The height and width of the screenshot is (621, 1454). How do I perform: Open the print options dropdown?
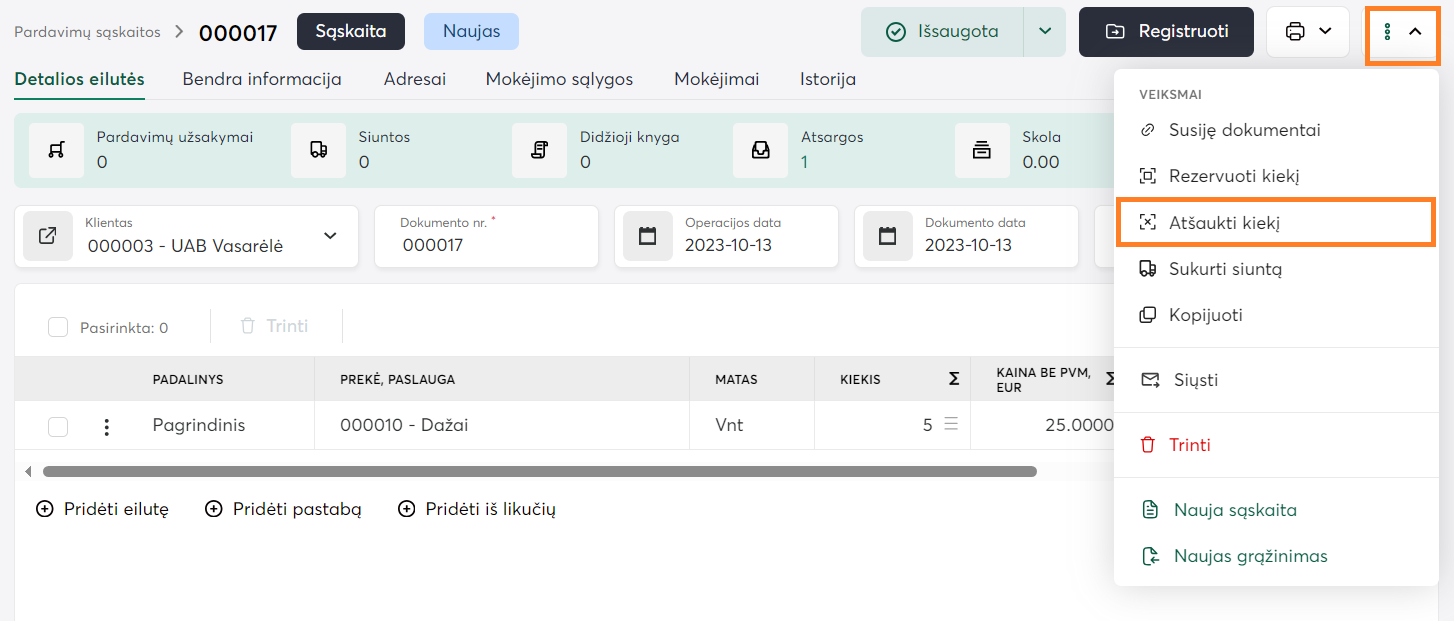(1308, 32)
